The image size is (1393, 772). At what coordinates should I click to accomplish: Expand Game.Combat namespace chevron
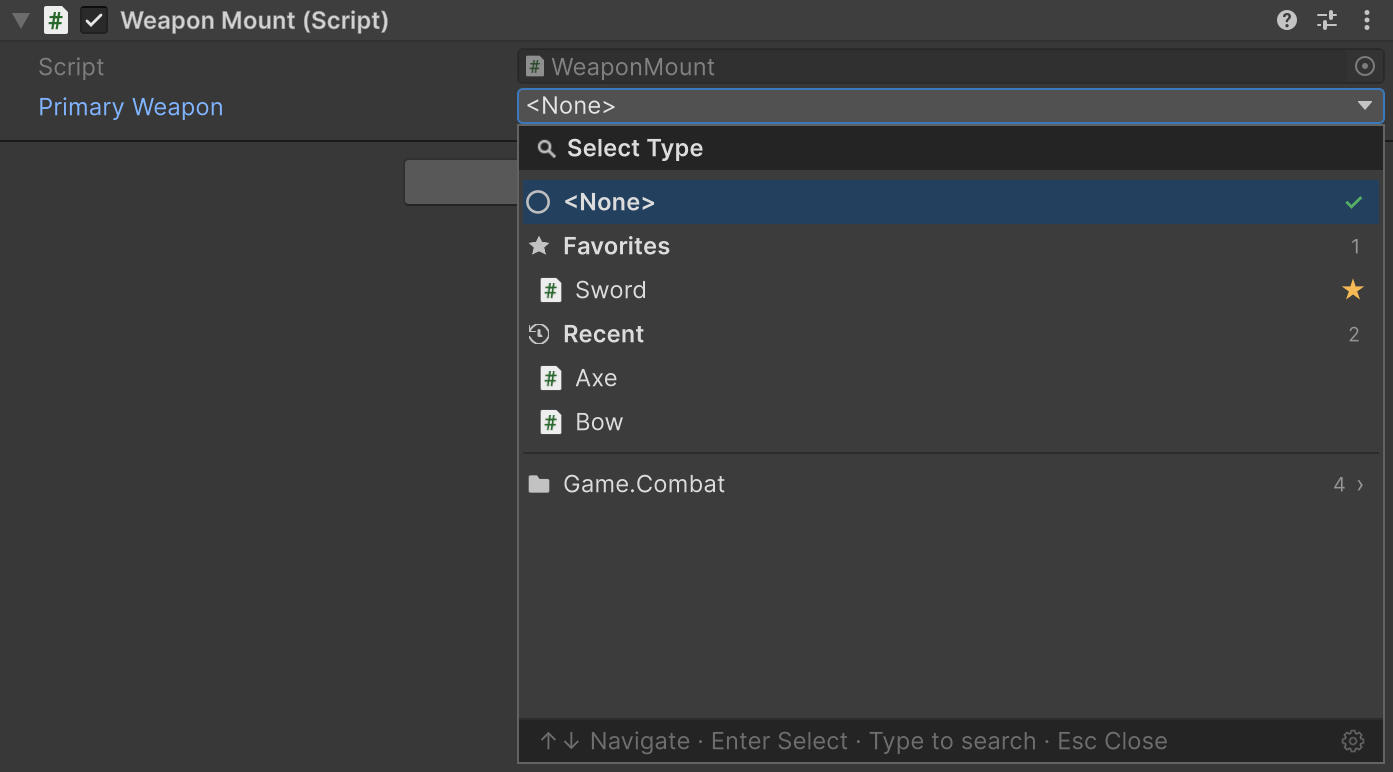click(1360, 485)
